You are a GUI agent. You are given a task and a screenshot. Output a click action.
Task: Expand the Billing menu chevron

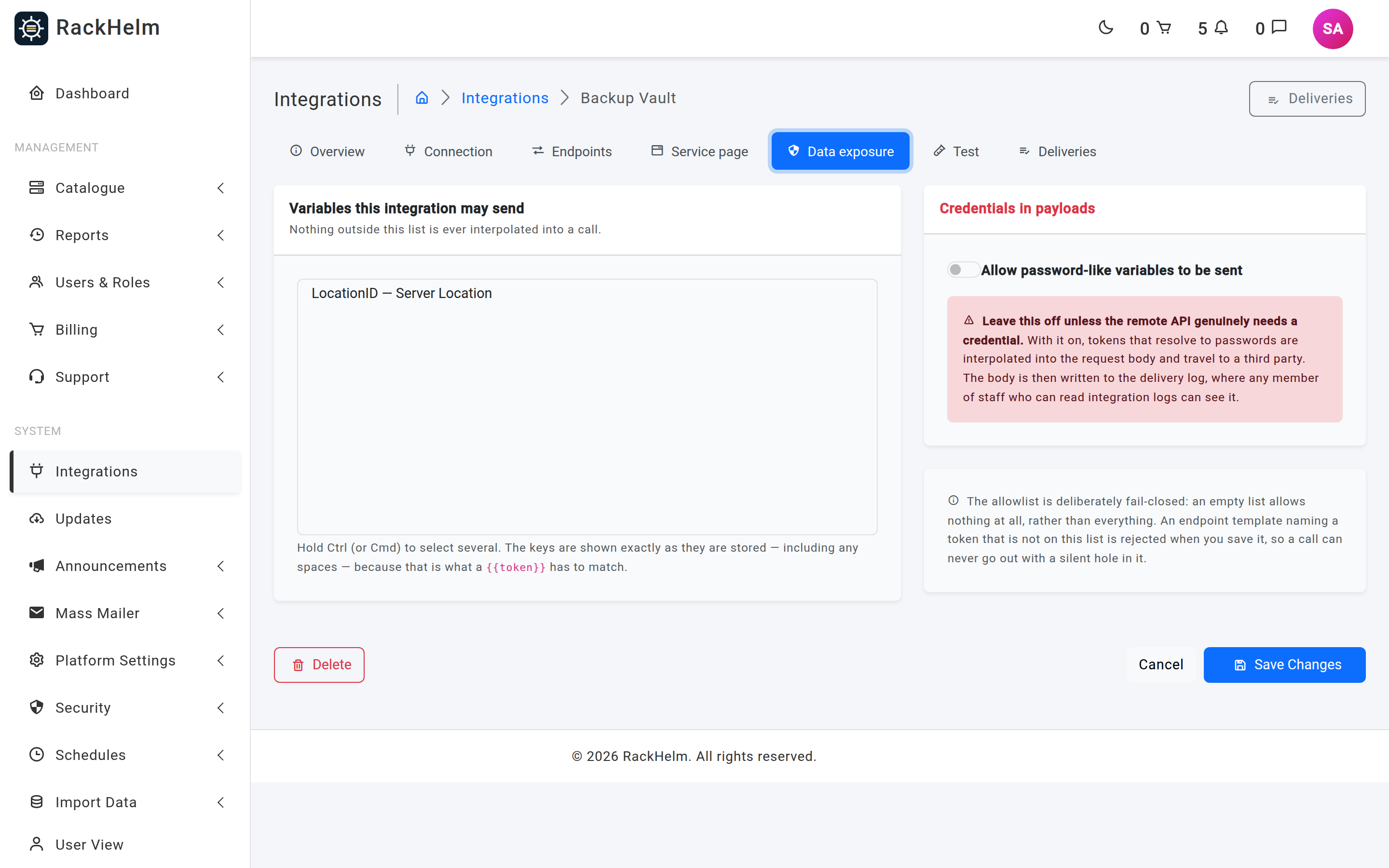point(220,329)
